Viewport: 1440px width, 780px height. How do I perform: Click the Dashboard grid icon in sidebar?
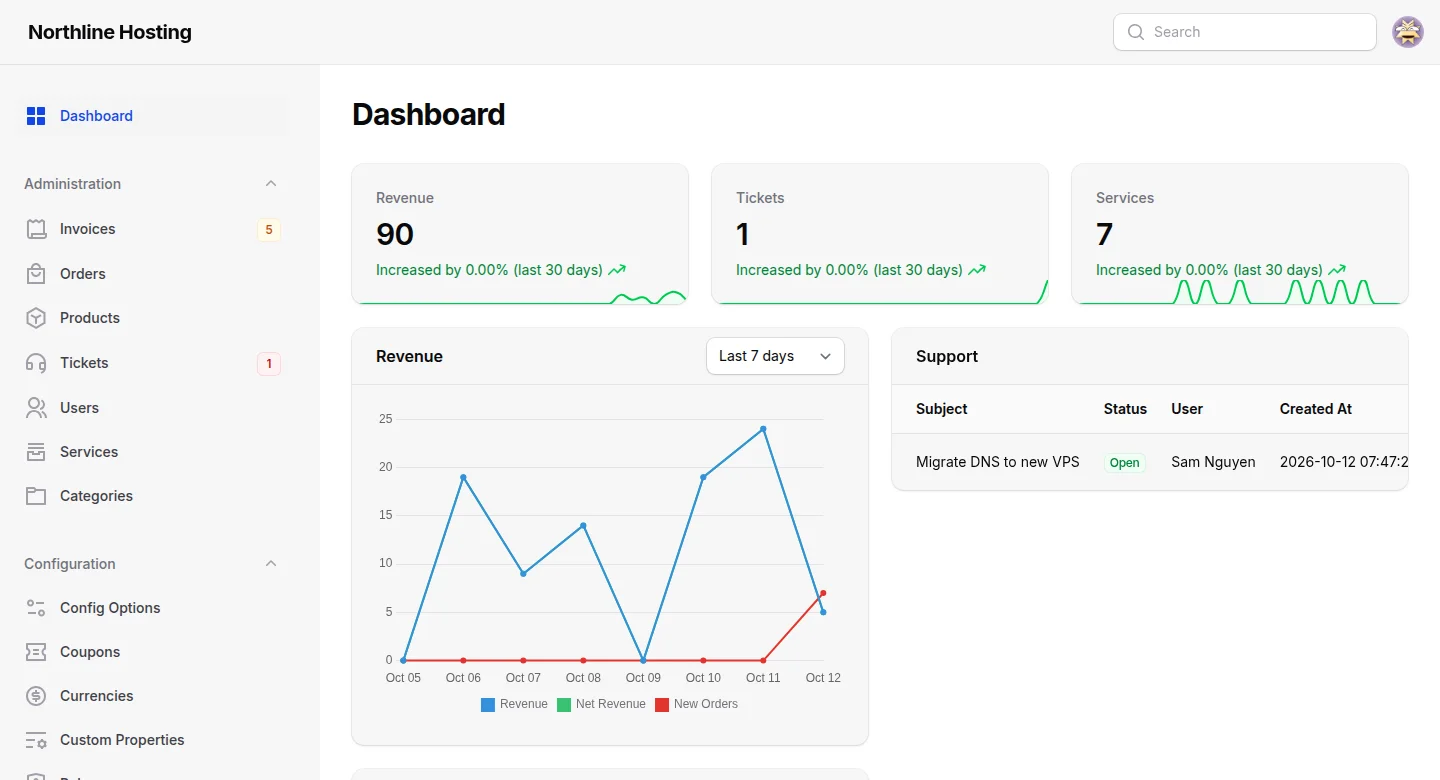pos(36,116)
